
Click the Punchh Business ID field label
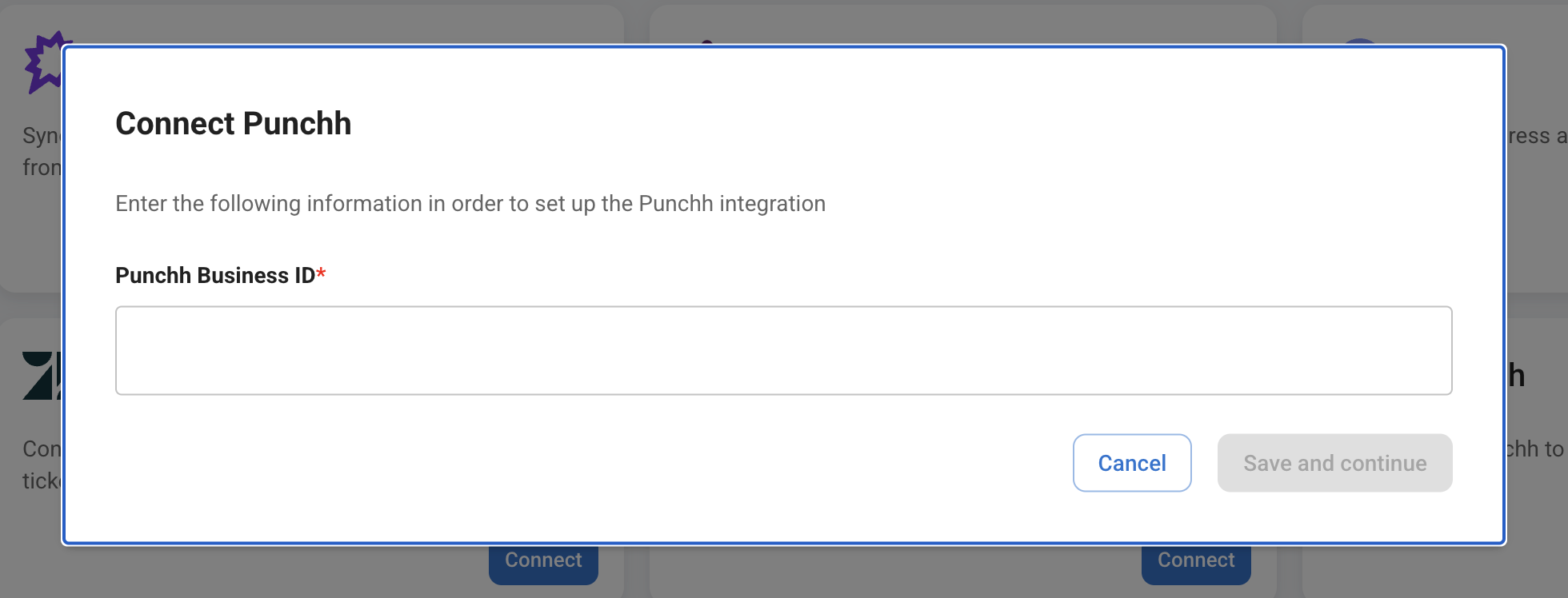[214, 275]
